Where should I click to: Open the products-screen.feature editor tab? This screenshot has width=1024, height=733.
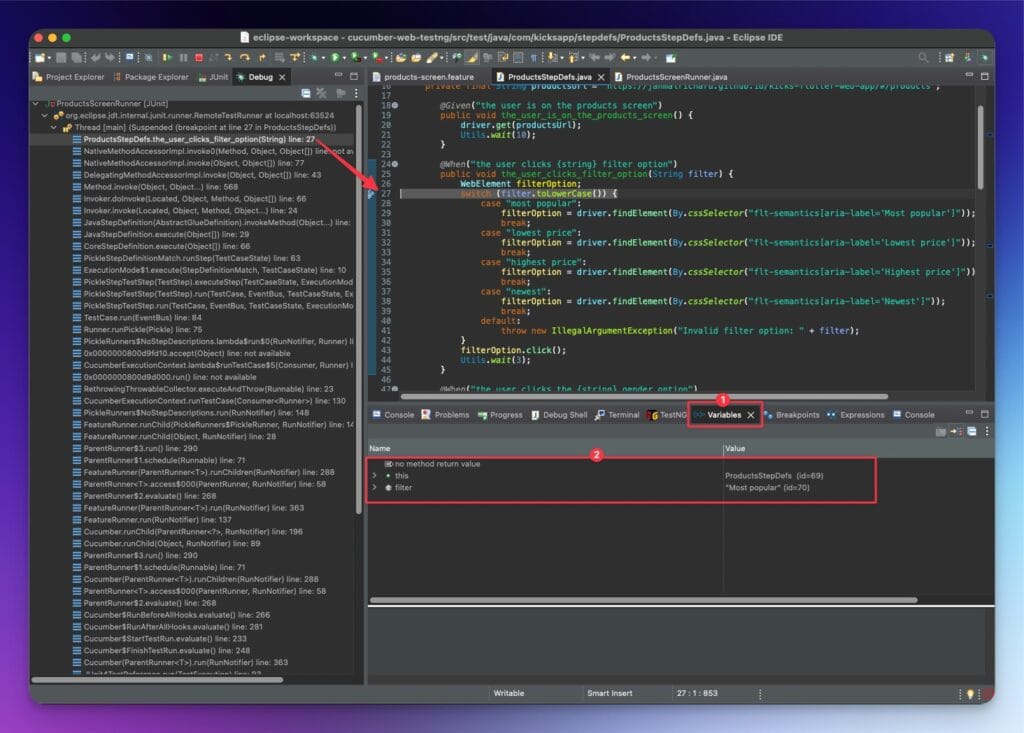(423, 76)
